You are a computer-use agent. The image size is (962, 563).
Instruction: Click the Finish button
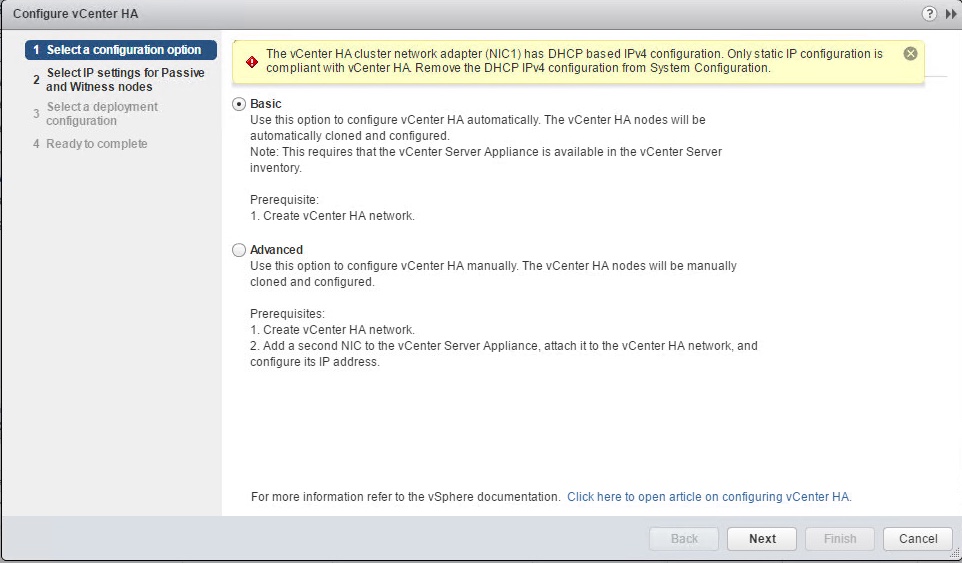(840, 539)
